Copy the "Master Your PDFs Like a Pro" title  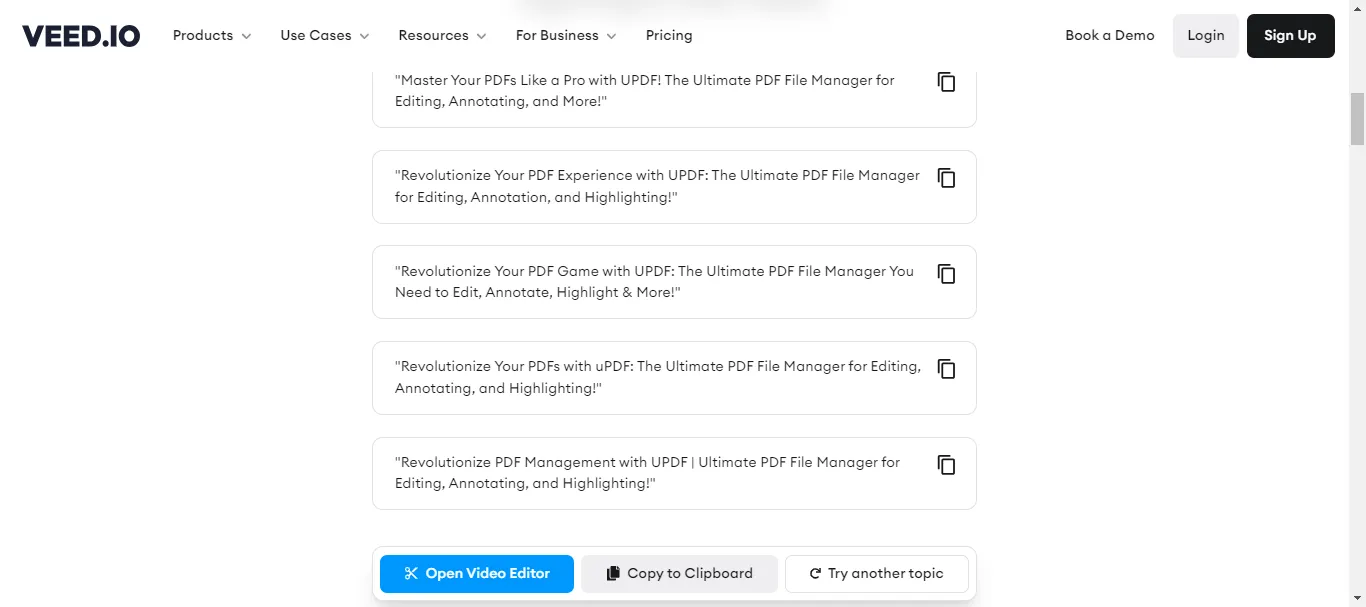point(946,82)
